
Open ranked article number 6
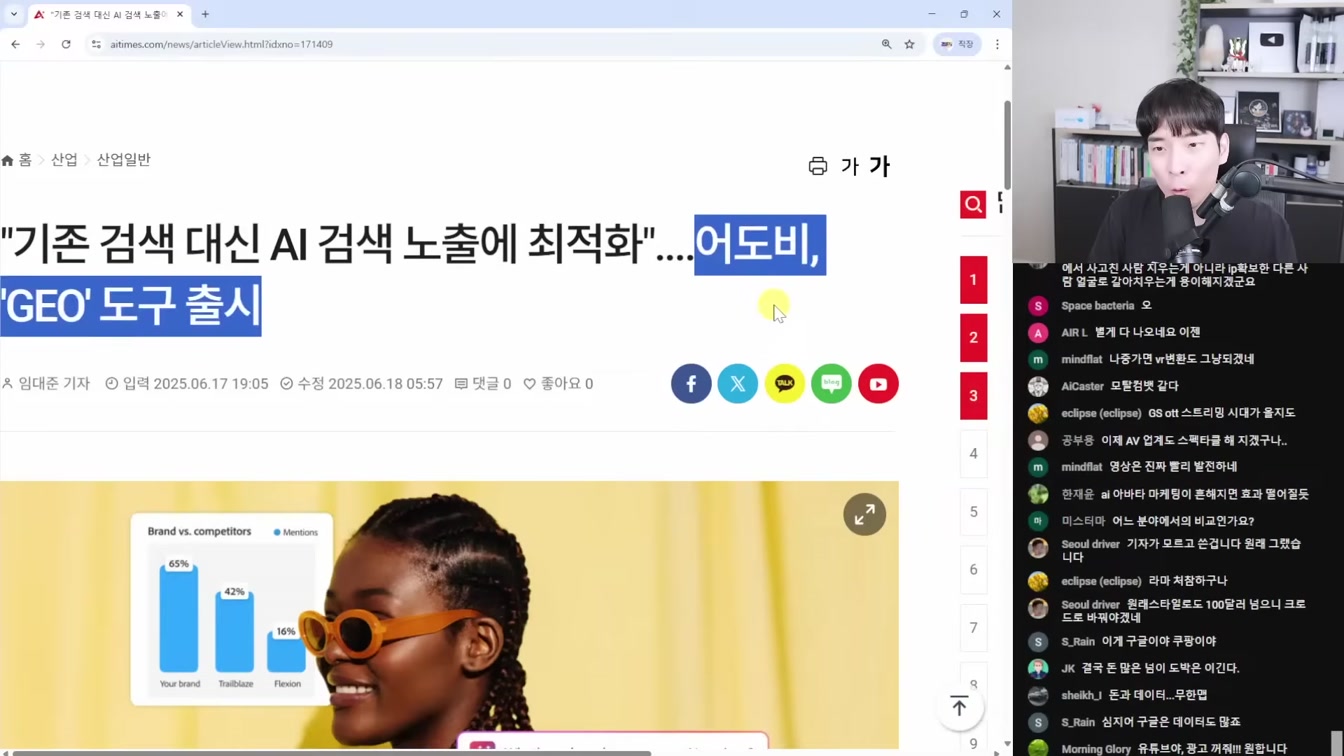tap(973, 570)
